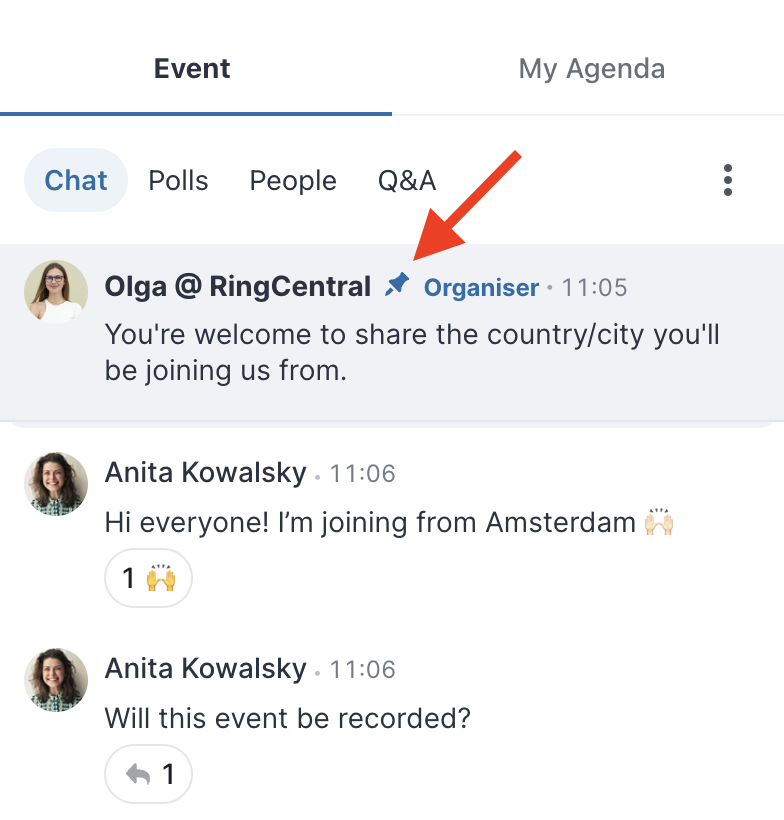Click Anita Kowalsky's avatar on Amsterdam message
This screenshot has height=820, width=784.
56,484
